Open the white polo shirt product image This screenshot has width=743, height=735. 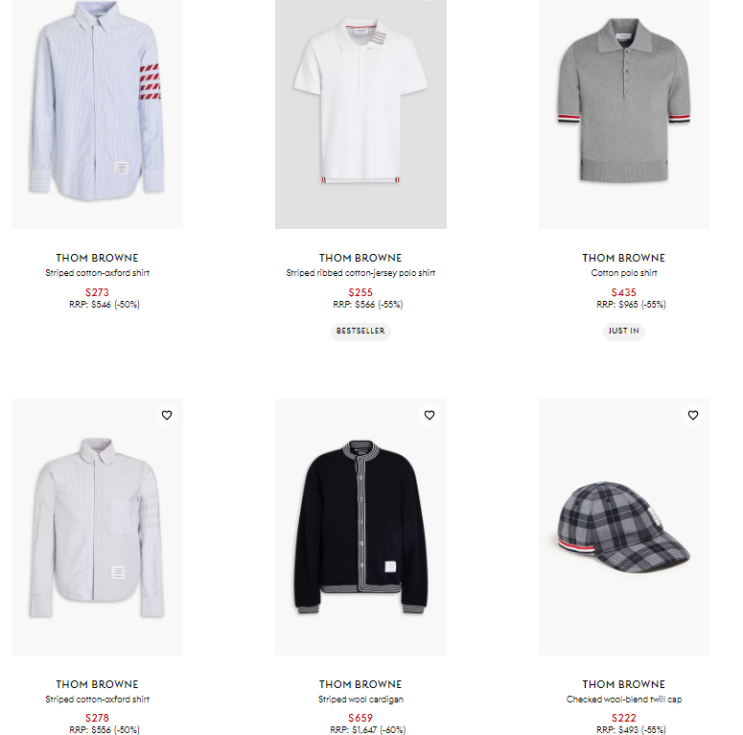(x=361, y=114)
